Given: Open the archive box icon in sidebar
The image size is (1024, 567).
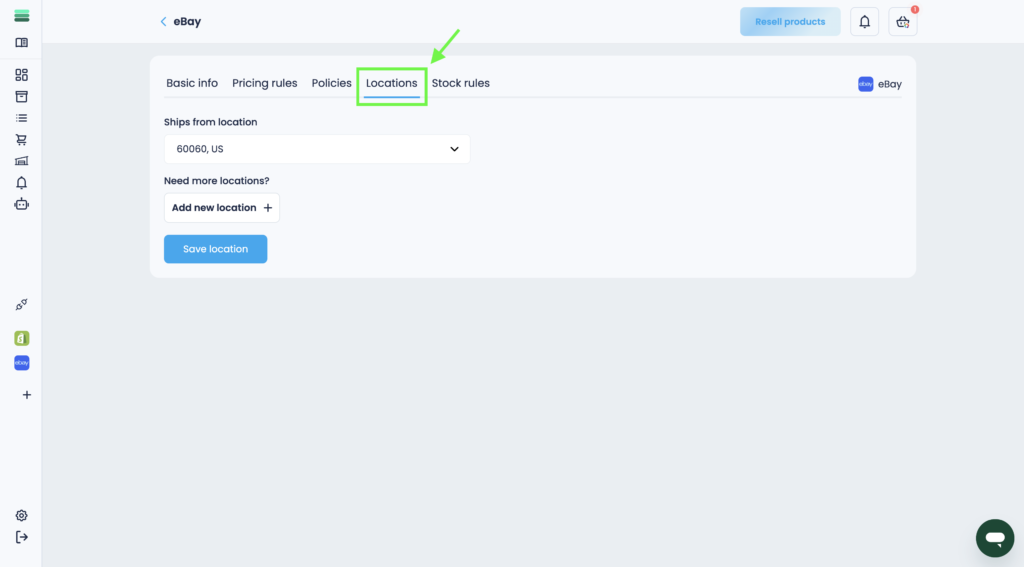Looking at the screenshot, I should pos(21,97).
